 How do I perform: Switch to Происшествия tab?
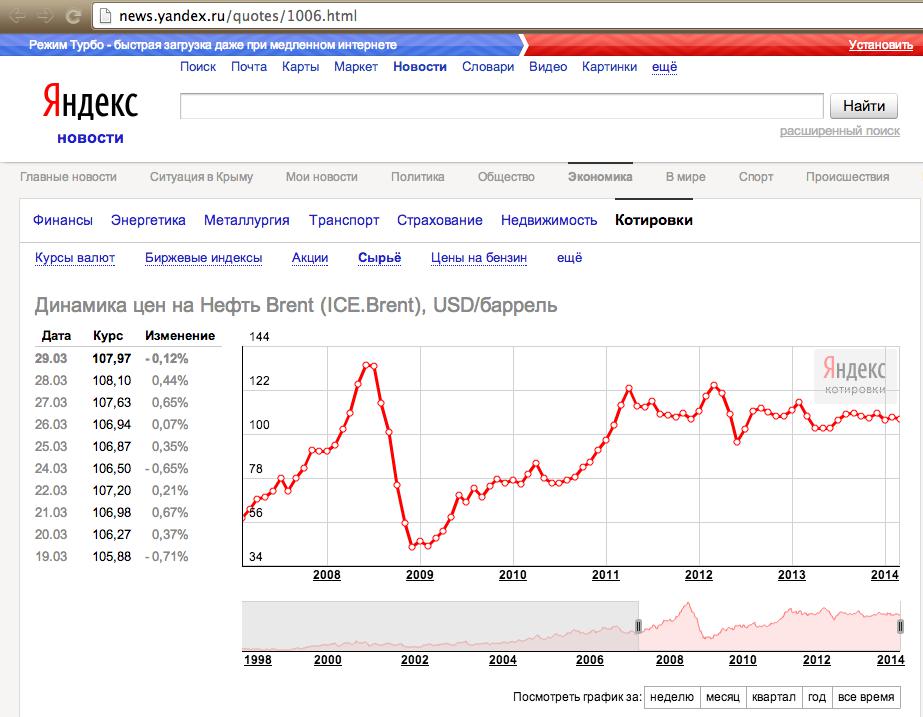847,177
